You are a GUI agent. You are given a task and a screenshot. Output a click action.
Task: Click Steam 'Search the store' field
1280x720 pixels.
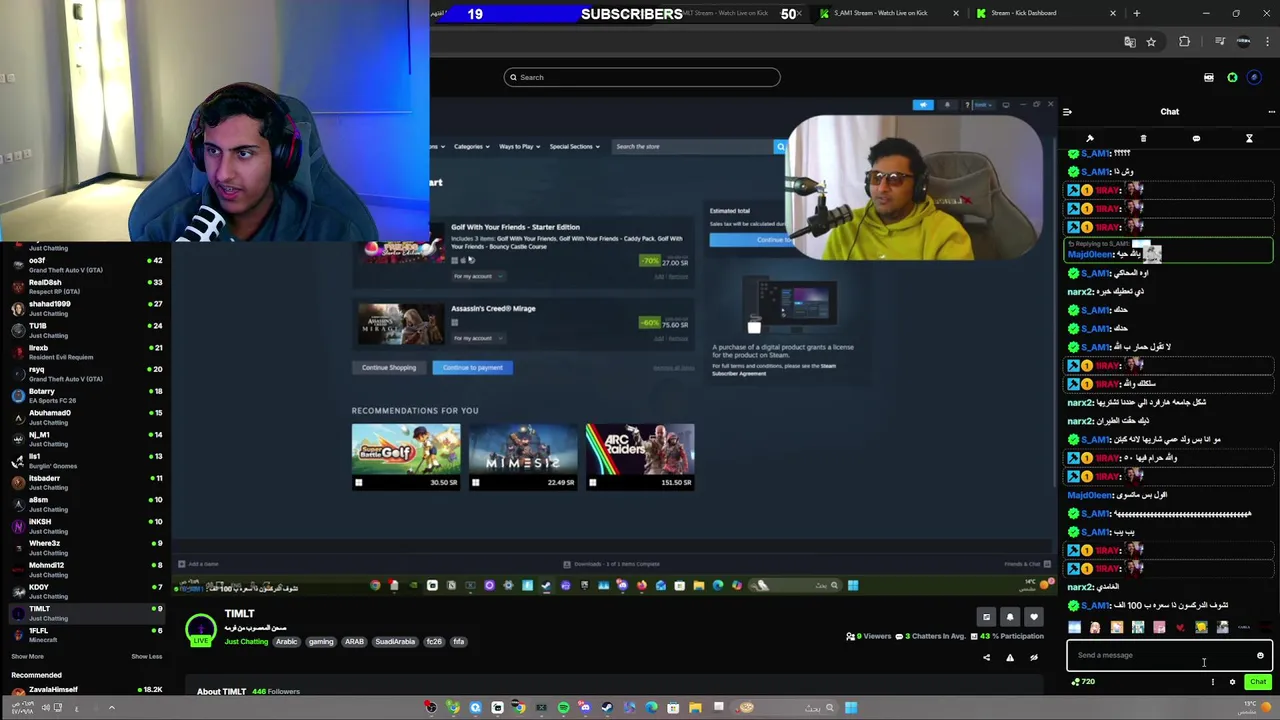coord(693,147)
